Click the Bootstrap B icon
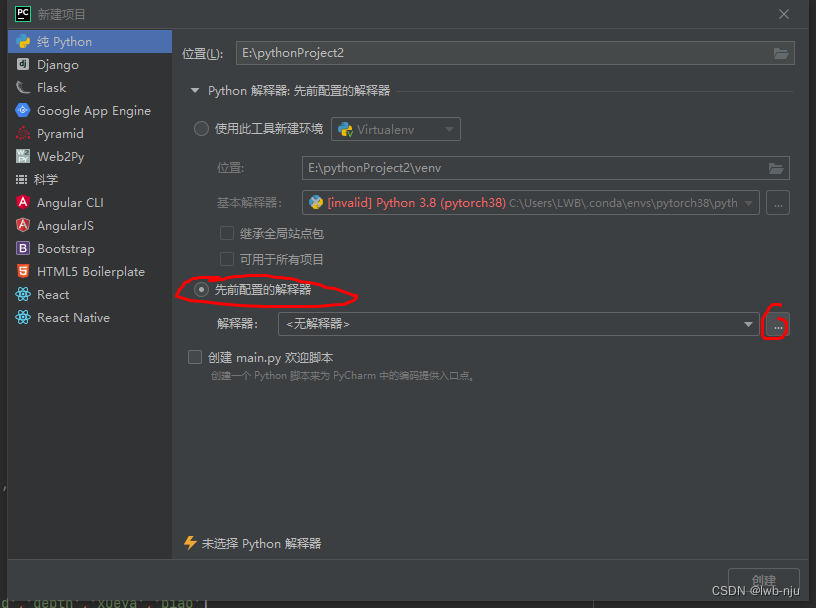Screen dimensions: 816x608 click(23, 248)
